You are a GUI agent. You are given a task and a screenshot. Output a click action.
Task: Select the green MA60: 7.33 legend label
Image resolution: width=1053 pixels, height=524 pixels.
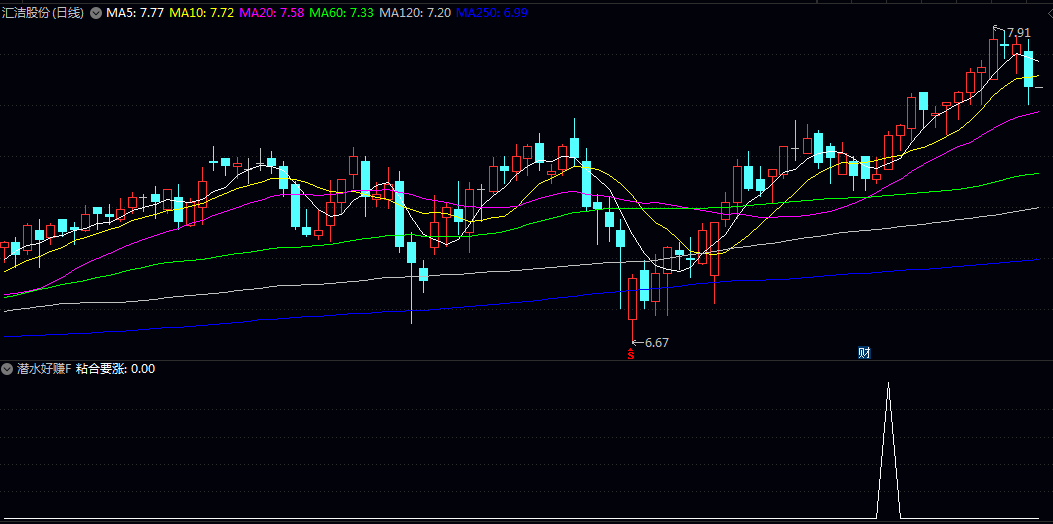[342, 13]
